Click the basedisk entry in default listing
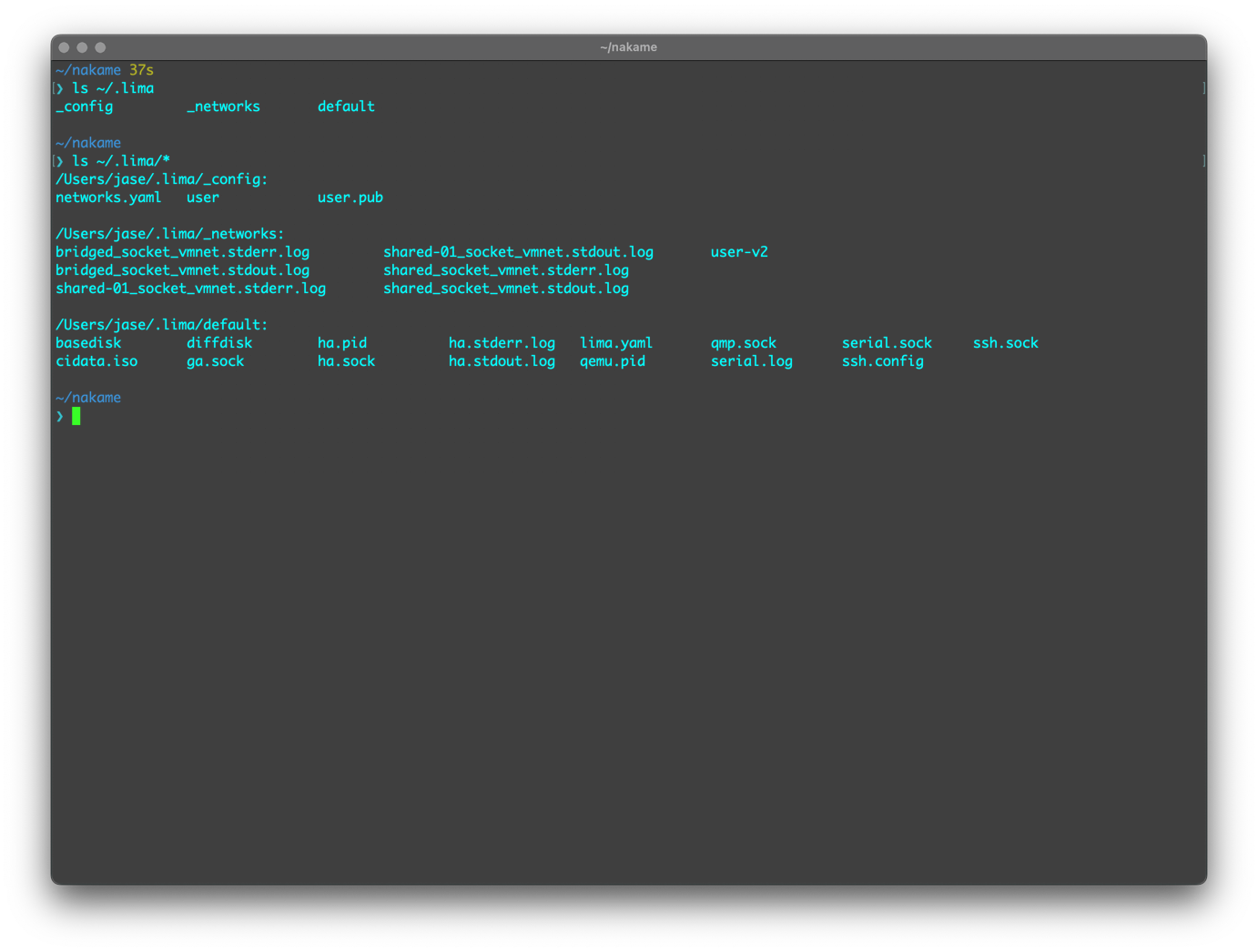Screen dimensions: 1258x952 tap(88, 343)
